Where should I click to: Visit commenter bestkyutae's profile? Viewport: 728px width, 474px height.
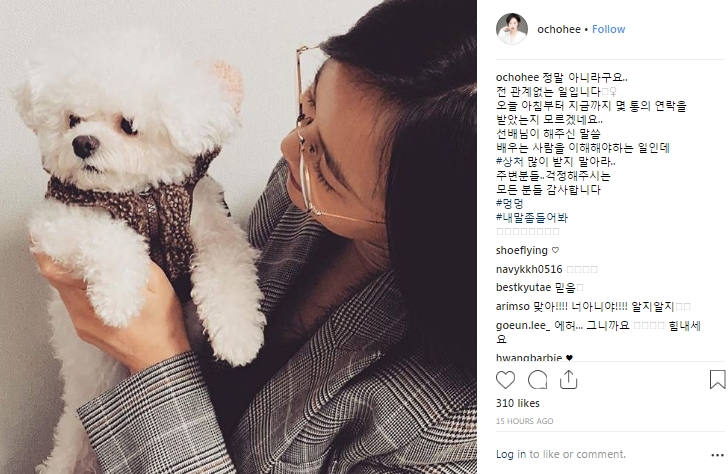coord(523,288)
